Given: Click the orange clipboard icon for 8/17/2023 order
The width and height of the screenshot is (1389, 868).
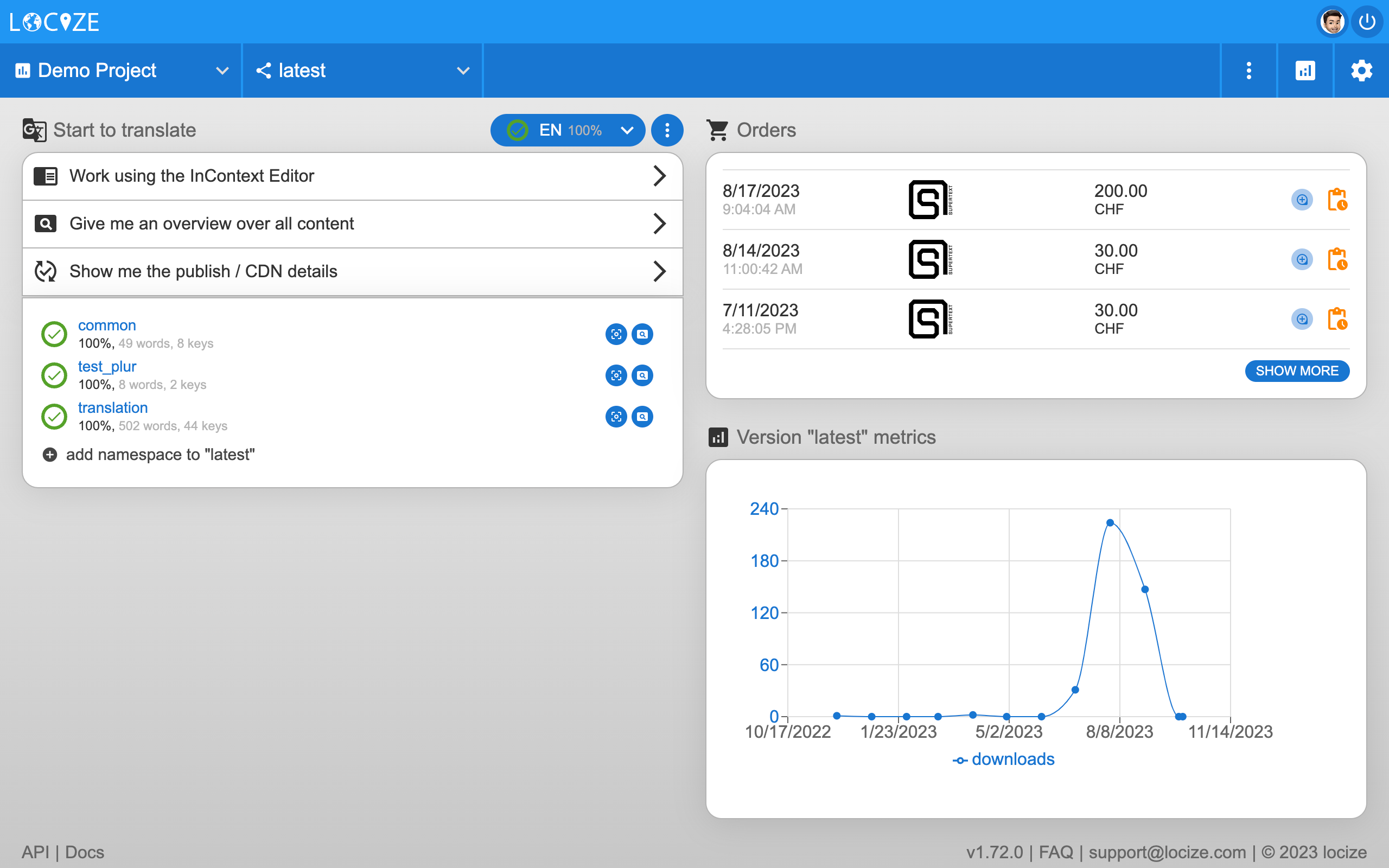Looking at the screenshot, I should click(1337, 200).
